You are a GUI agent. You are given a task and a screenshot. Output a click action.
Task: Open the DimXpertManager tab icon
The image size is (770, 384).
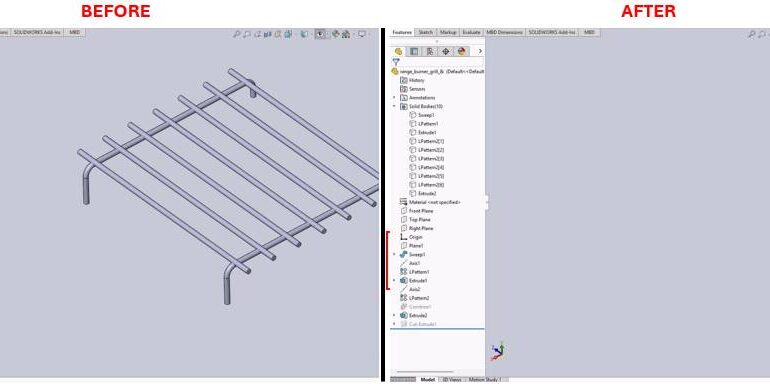(445, 51)
